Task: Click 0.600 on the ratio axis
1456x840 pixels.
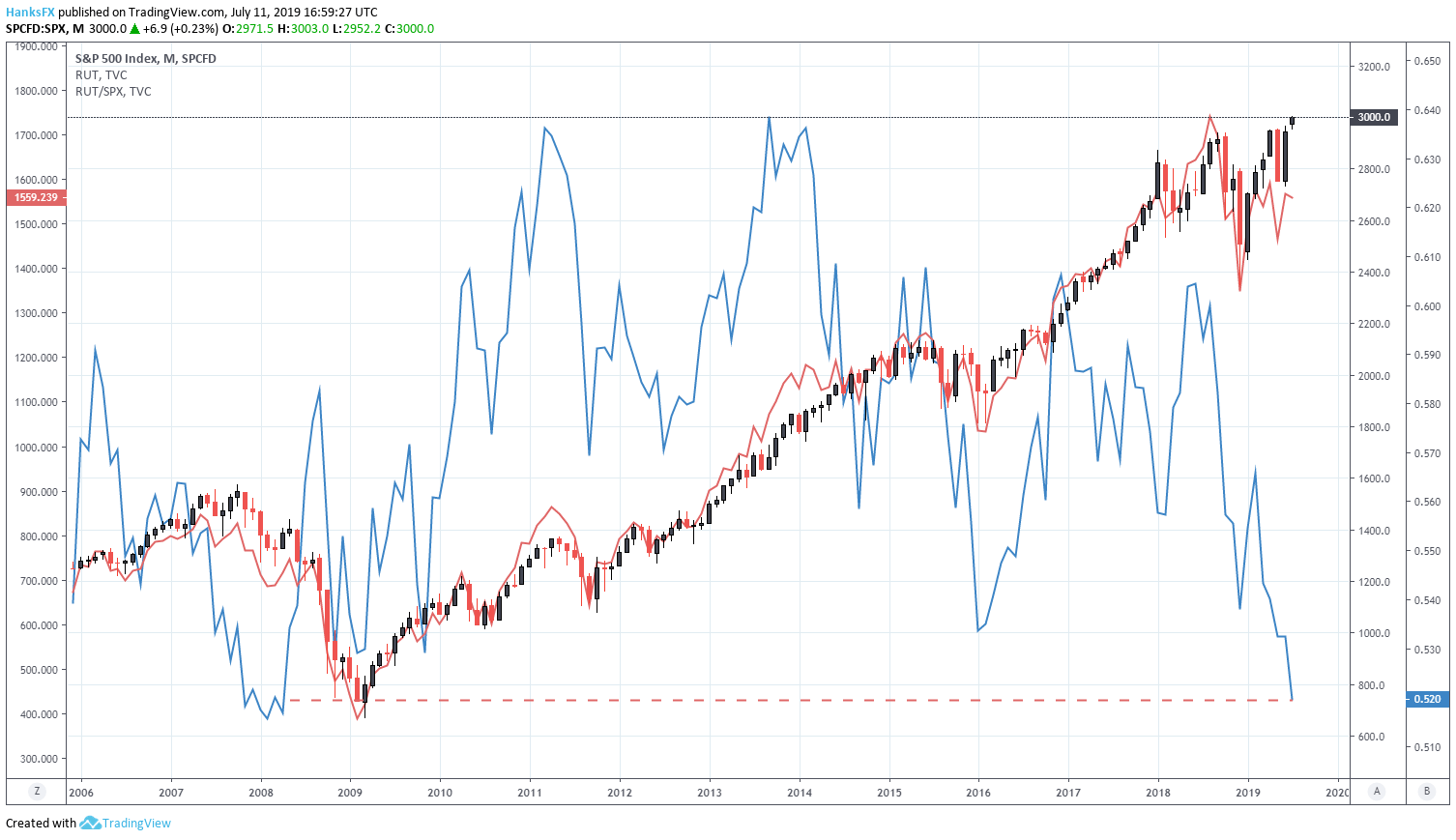Action: (x=1427, y=306)
